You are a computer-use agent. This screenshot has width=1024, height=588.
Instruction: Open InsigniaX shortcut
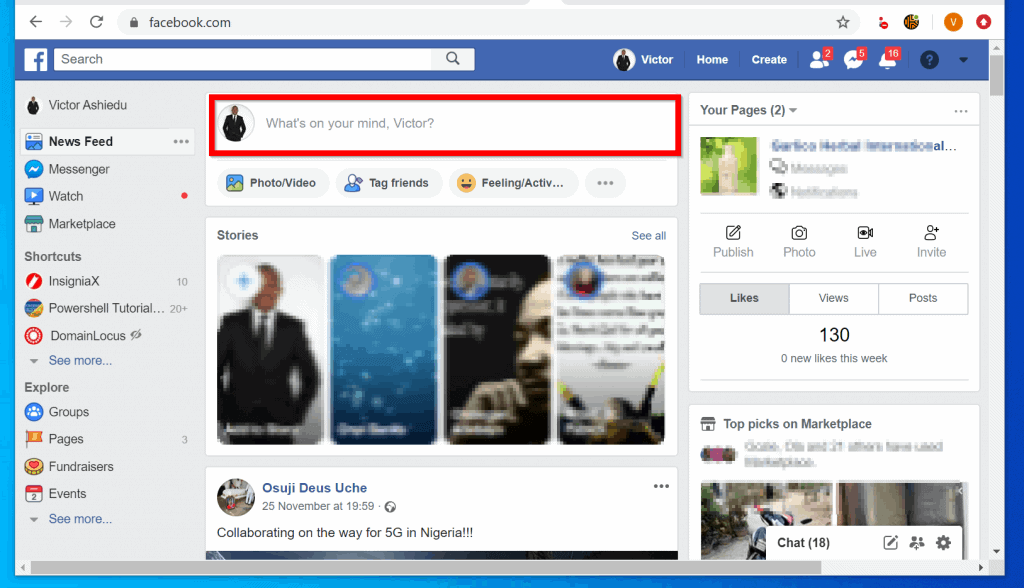tap(74, 281)
